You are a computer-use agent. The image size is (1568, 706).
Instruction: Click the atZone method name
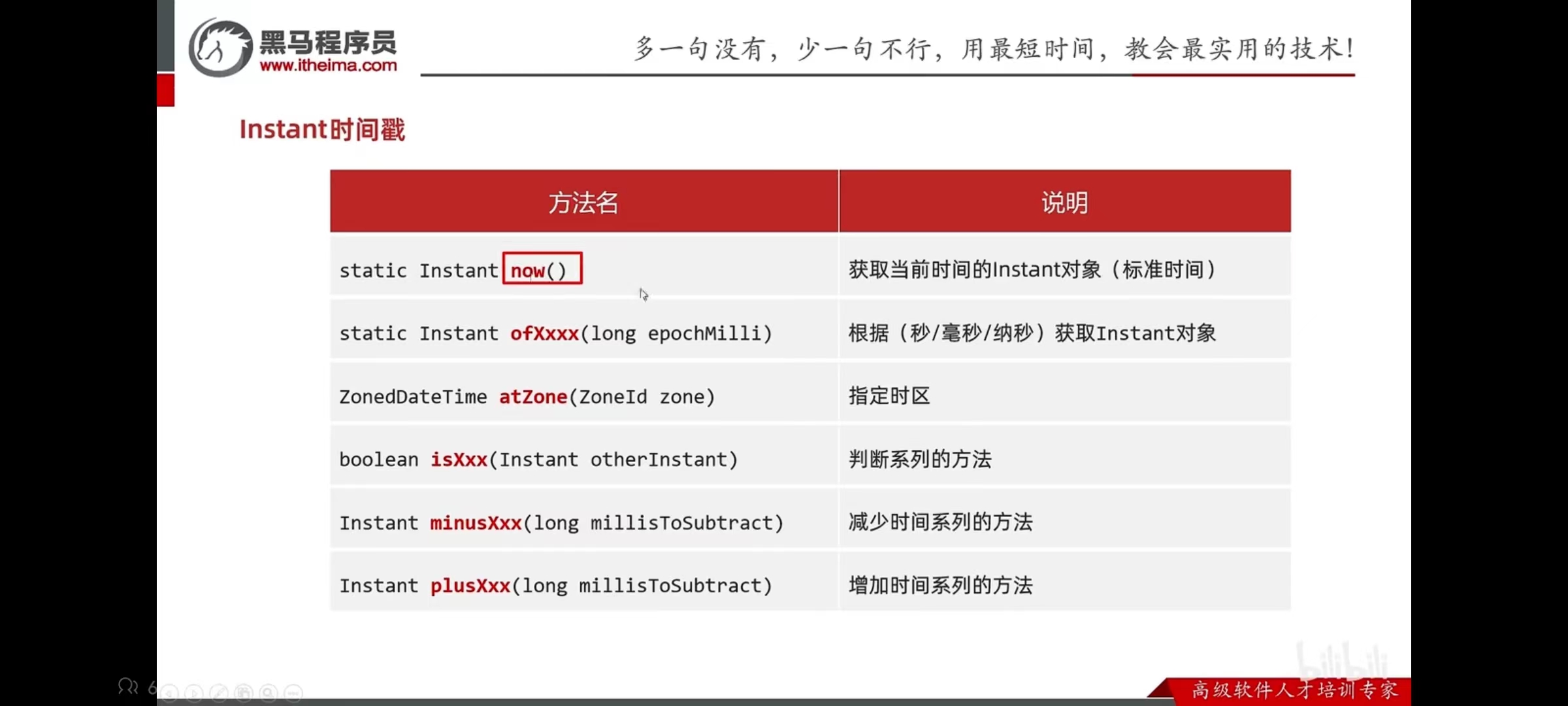click(532, 397)
